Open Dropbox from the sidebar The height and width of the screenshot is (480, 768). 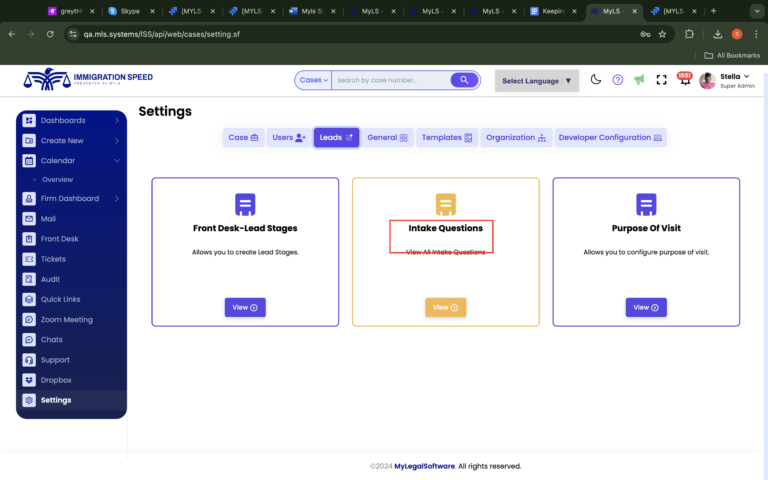coord(56,380)
